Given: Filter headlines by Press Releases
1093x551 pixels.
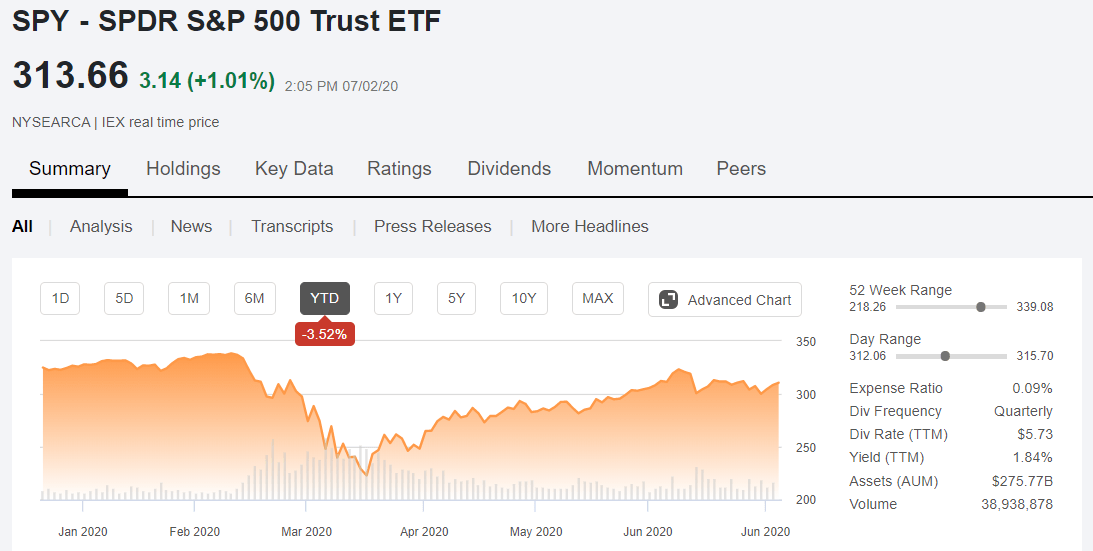Looking at the screenshot, I should coord(433,227).
